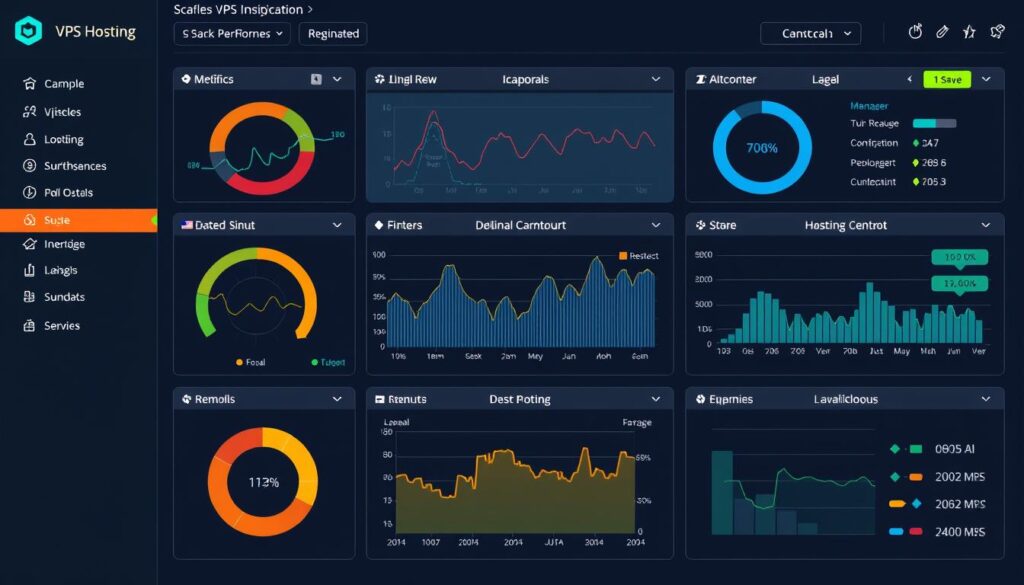The height and width of the screenshot is (585, 1024).
Task: Expand the Cantcal dropdown at top right
Action: 810,33
